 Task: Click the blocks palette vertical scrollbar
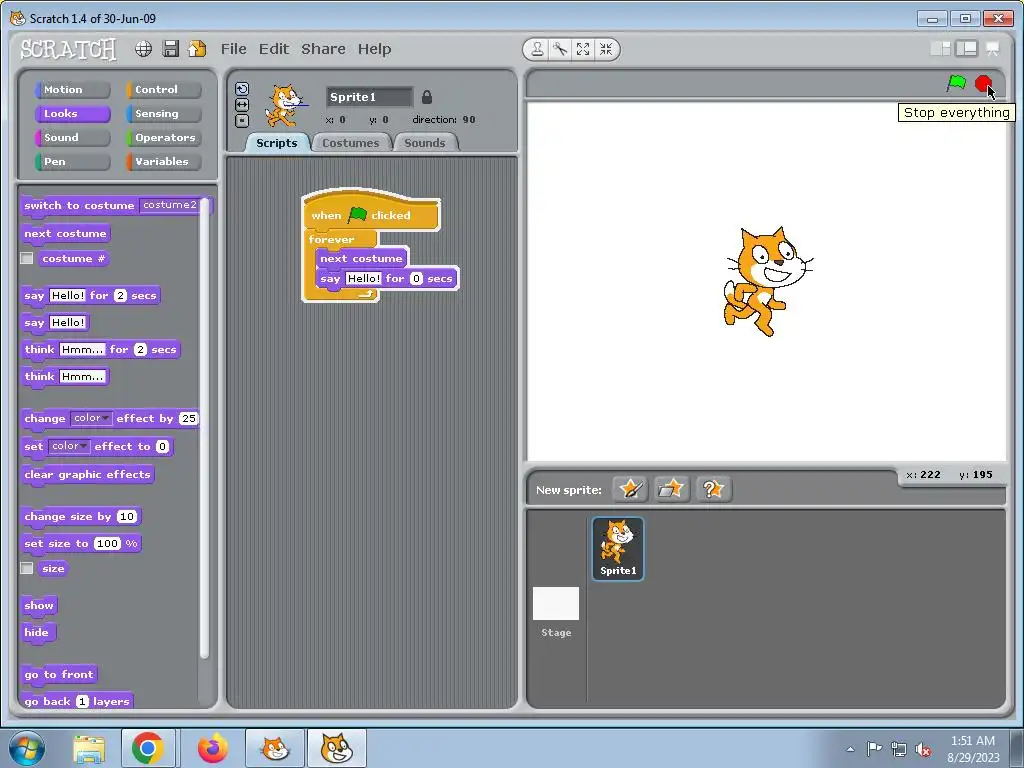[x=204, y=428]
